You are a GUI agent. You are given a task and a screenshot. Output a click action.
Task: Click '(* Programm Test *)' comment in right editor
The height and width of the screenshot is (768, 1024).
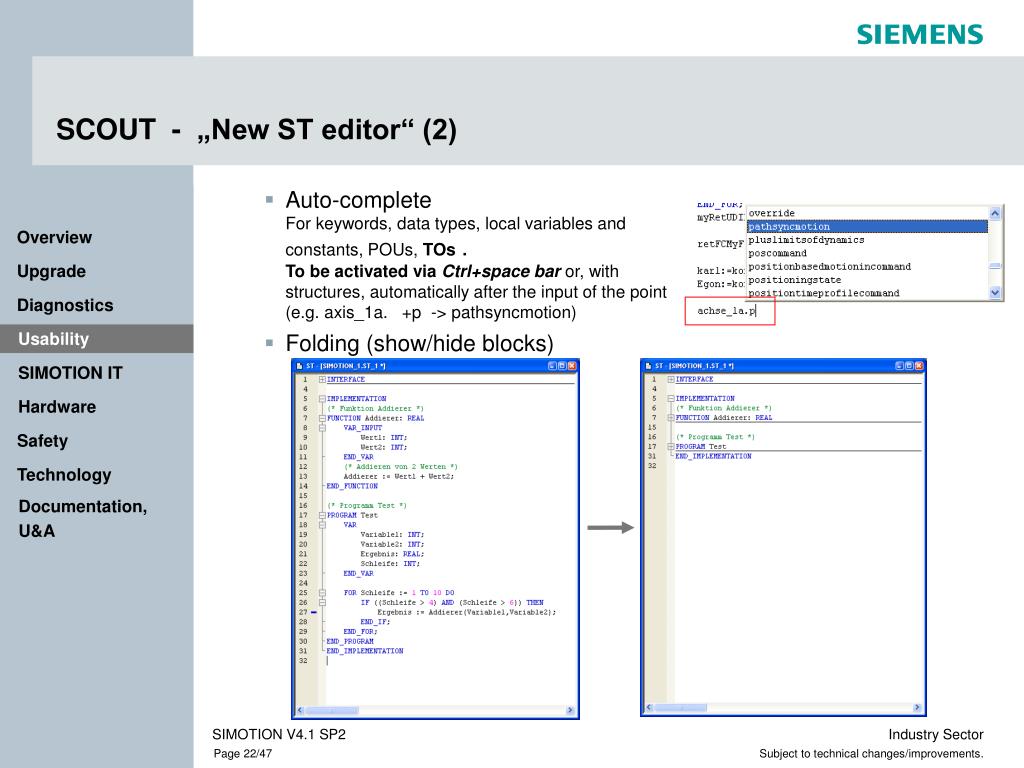pos(715,437)
